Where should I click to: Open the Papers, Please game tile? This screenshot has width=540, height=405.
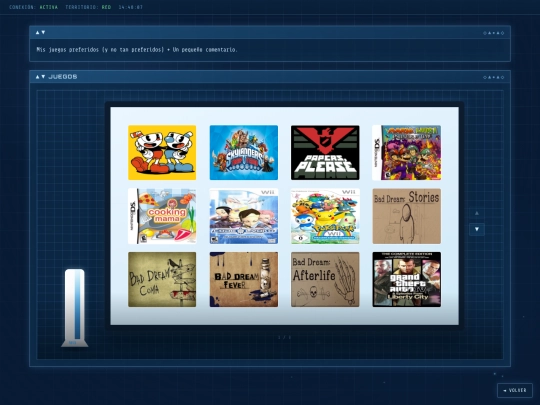325,153
